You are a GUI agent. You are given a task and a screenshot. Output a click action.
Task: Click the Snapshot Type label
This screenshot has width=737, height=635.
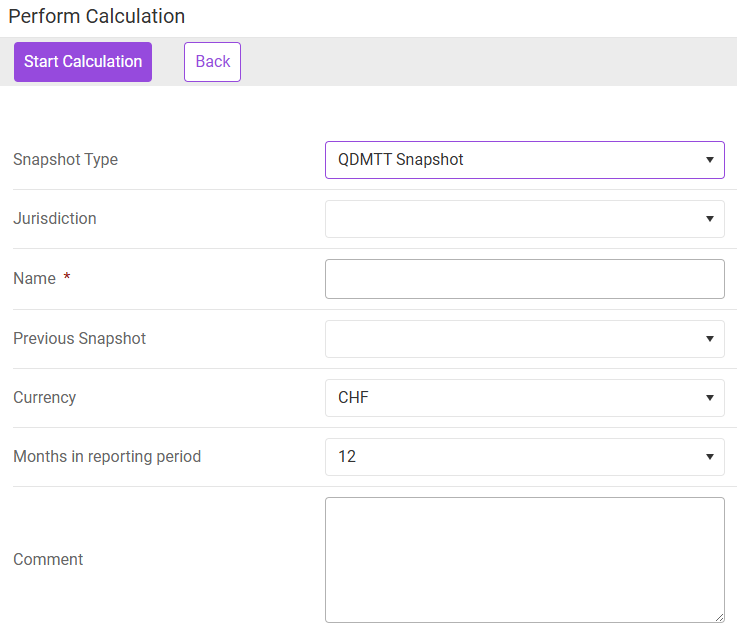[x=65, y=160]
